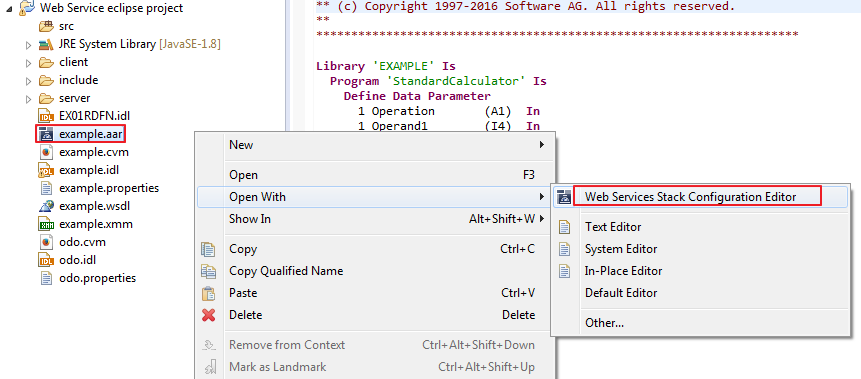The height and width of the screenshot is (379, 861).
Task: Click the example.properties file icon
Action: (x=46, y=188)
